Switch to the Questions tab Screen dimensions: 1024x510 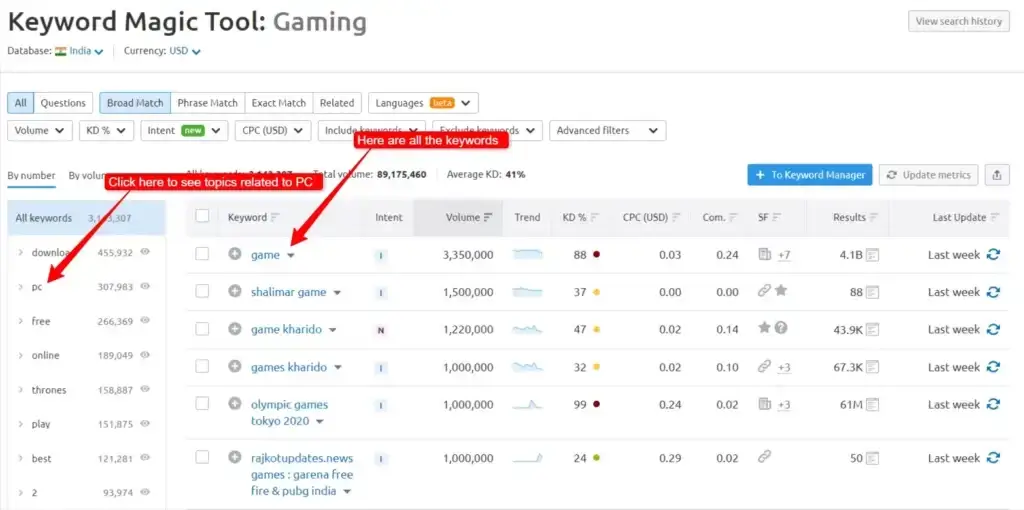tap(63, 103)
